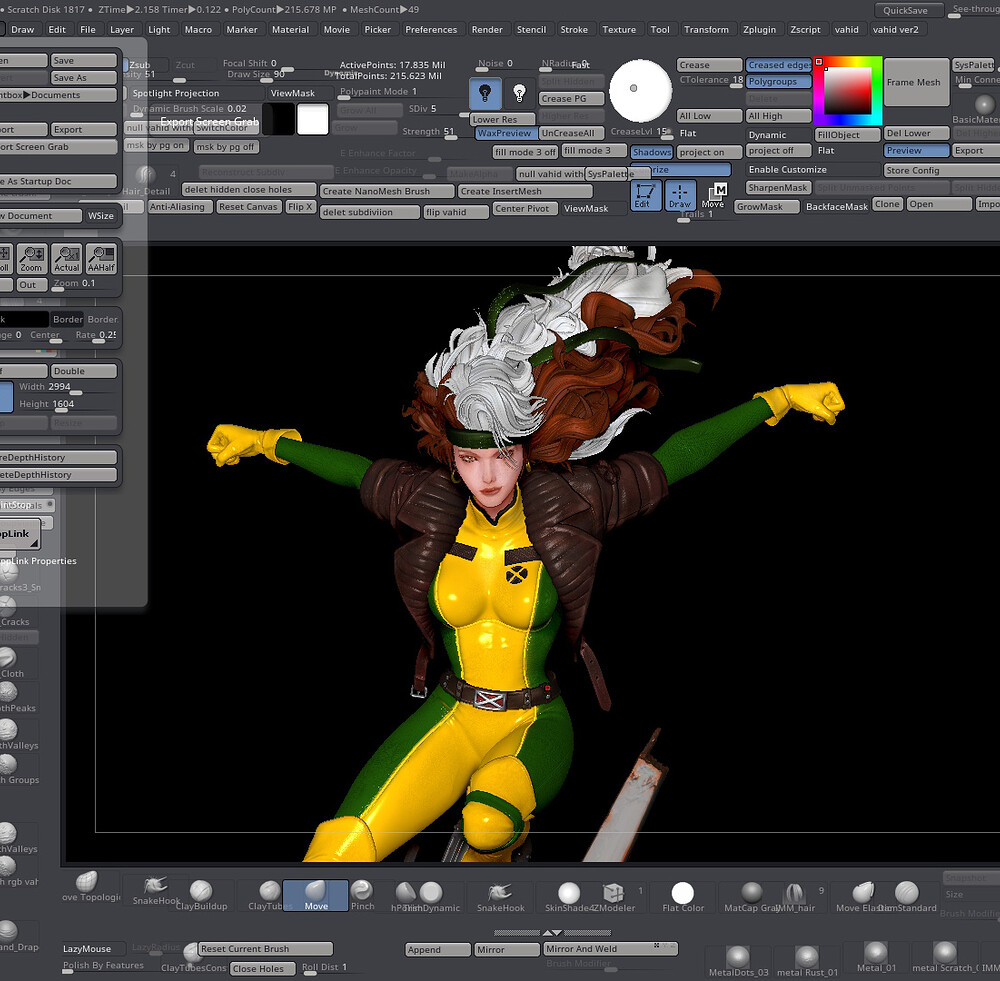Select the Draw mode icon
The width and height of the screenshot is (1000, 981).
pyautogui.click(x=679, y=195)
